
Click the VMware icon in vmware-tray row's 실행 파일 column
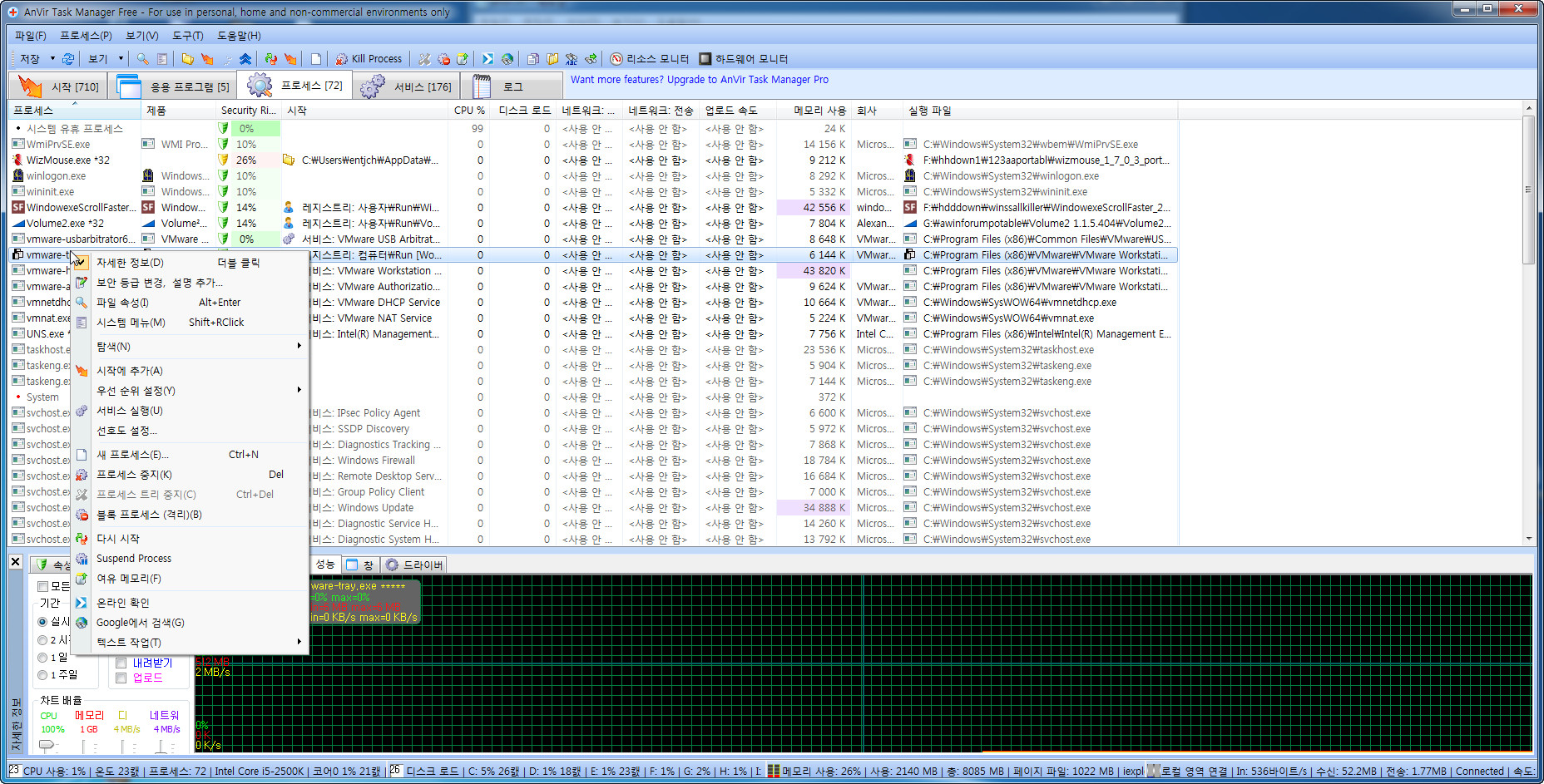click(x=910, y=255)
